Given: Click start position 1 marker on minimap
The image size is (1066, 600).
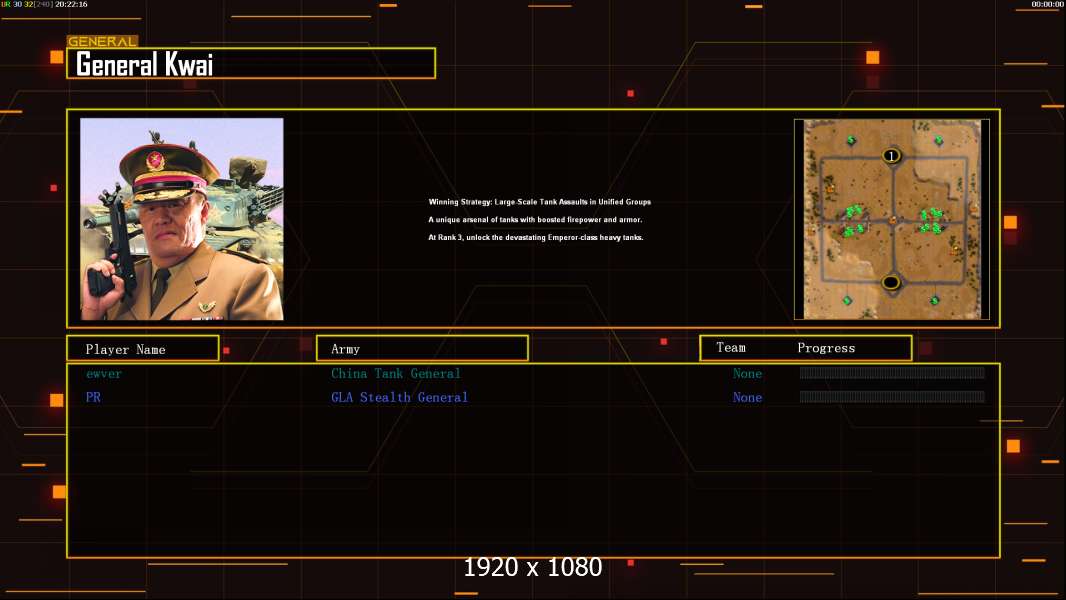Looking at the screenshot, I should [892, 155].
